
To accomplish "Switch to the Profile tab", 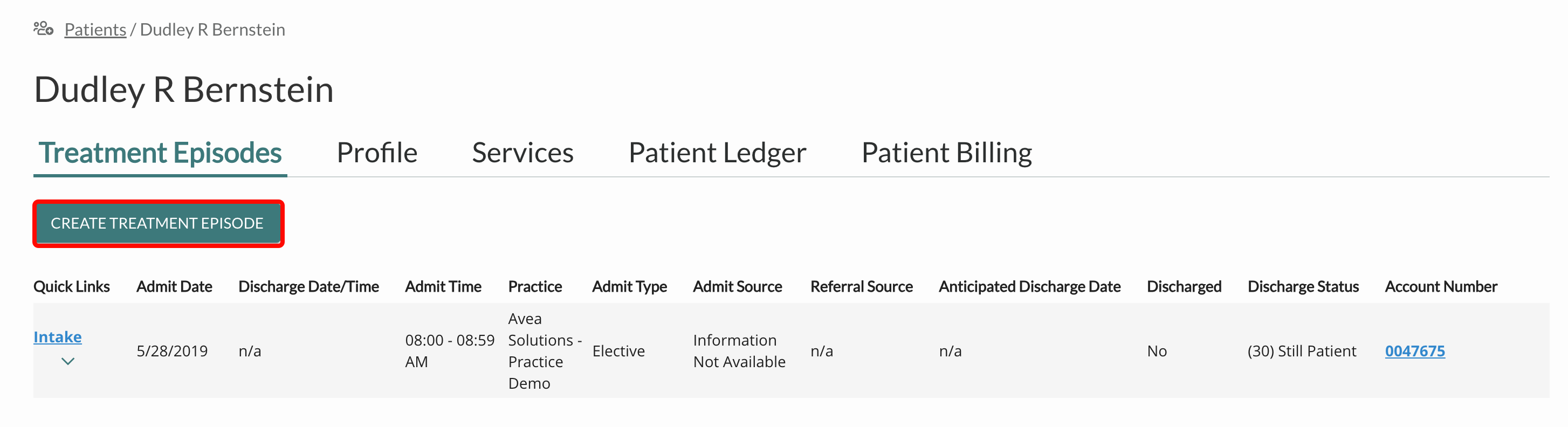I will (377, 153).
